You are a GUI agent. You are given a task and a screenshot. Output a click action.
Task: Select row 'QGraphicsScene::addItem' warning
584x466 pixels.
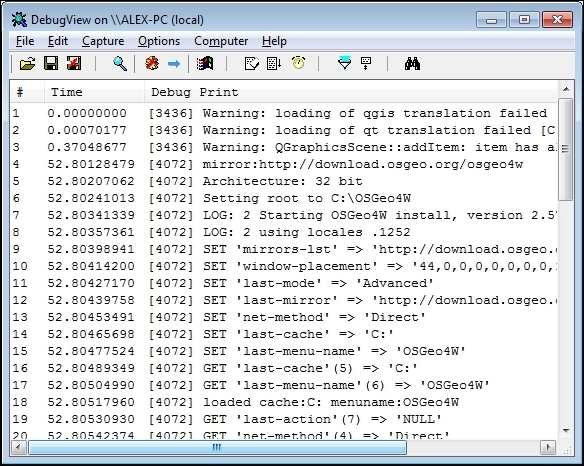click(x=284, y=148)
